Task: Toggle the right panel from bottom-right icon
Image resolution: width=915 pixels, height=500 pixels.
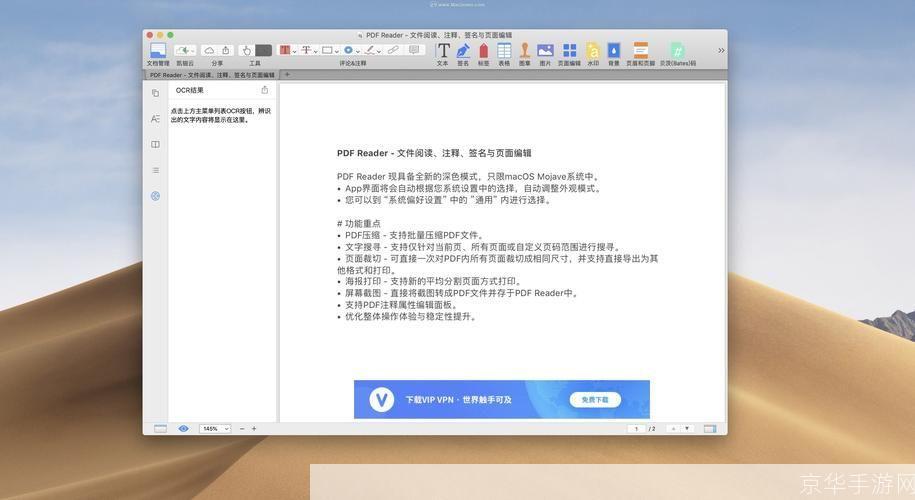Action: [710, 429]
